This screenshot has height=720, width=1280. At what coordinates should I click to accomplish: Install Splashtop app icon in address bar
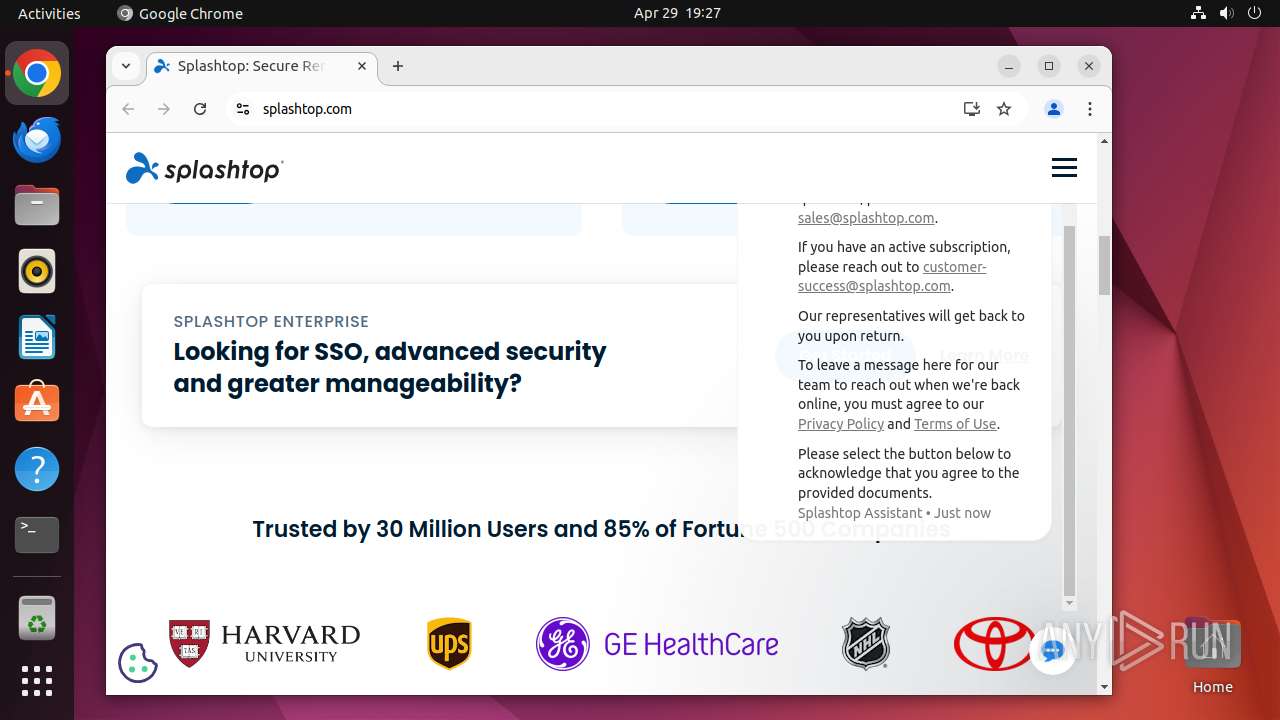pos(971,109)
